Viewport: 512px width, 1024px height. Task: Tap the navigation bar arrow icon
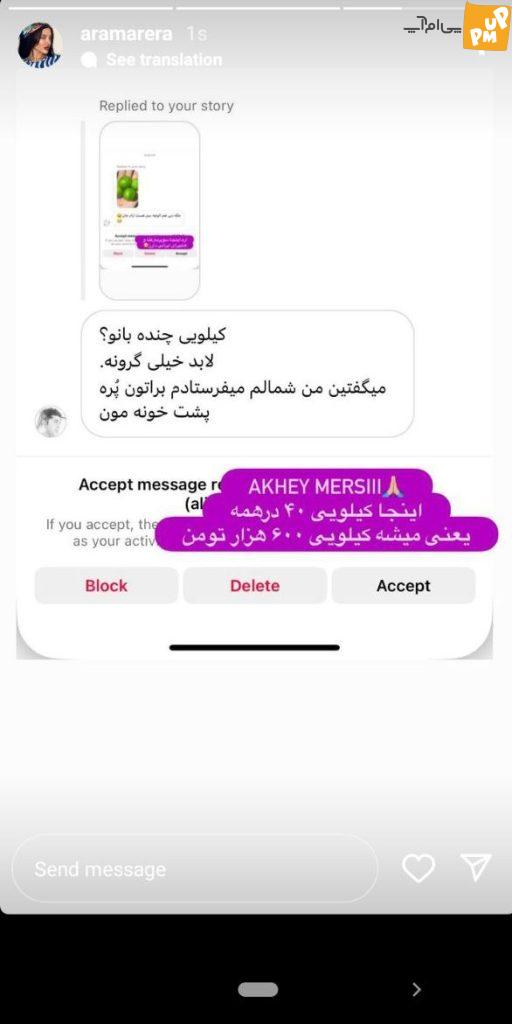tap(416, 989)
